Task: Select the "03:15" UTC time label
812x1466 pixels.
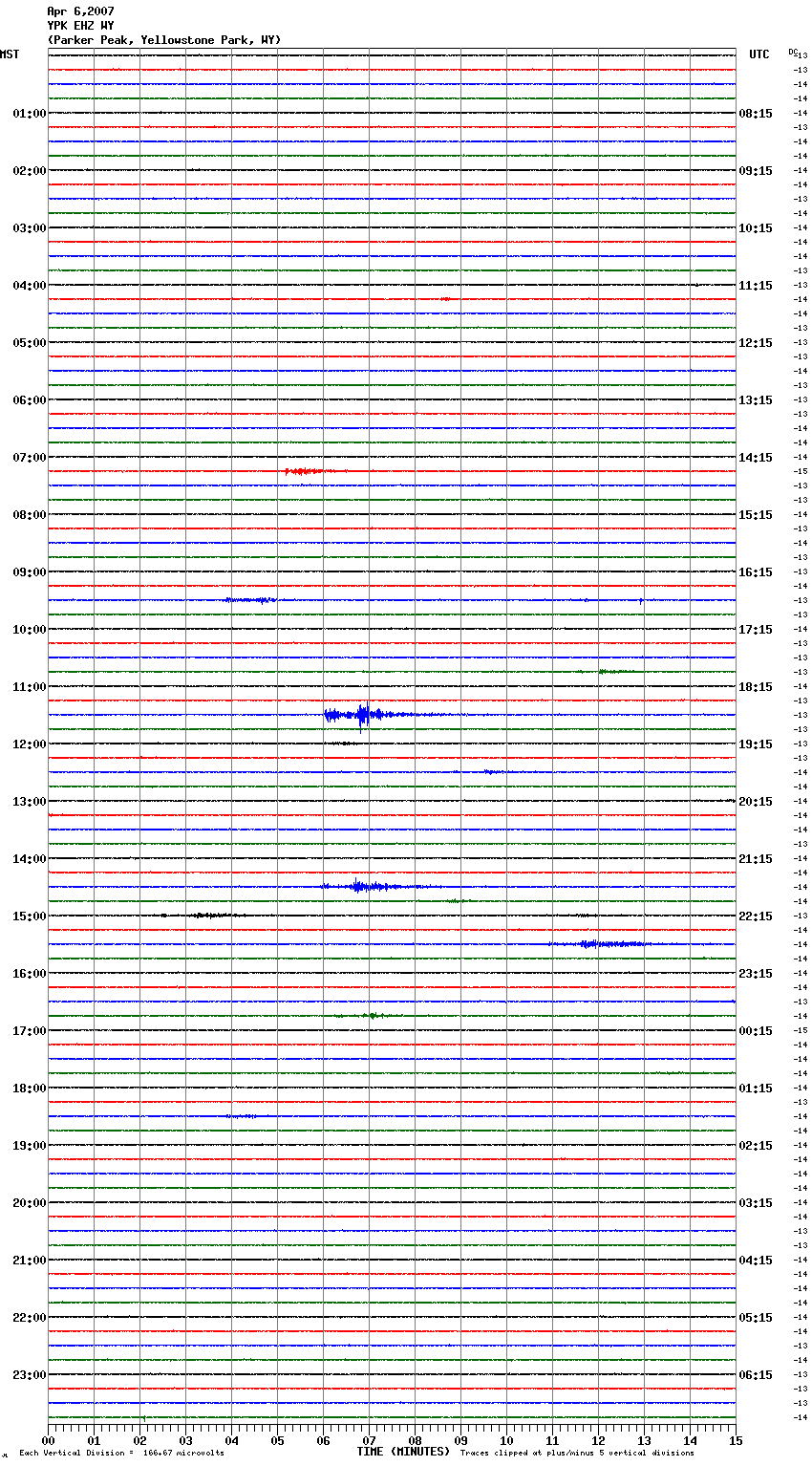Action: pyautogui.click(x=756, y=1203)
